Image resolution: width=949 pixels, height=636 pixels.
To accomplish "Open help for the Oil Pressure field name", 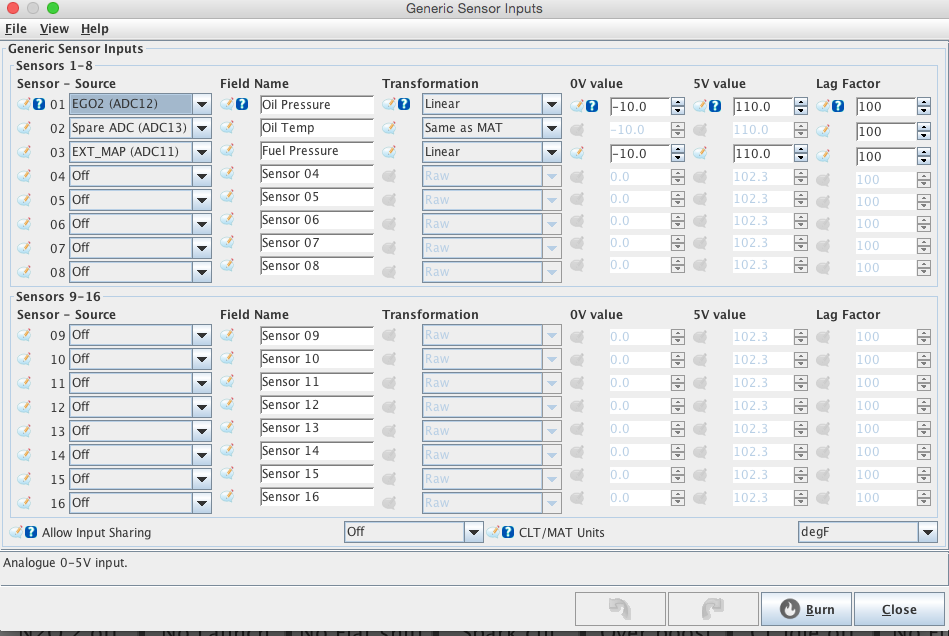I will 243,104.
